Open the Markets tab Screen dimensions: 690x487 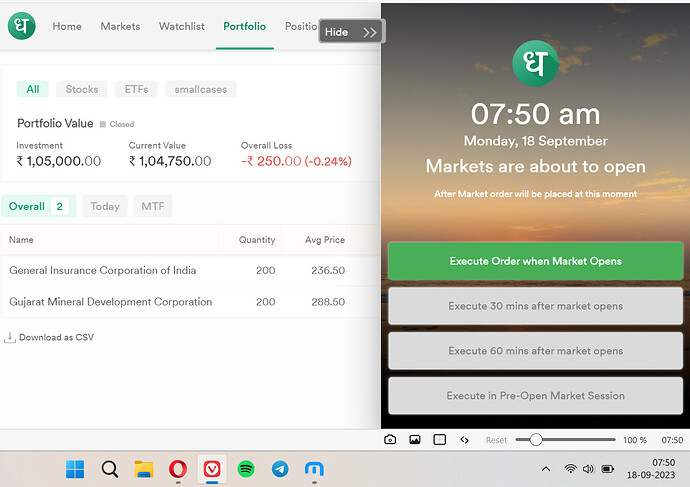120,26
